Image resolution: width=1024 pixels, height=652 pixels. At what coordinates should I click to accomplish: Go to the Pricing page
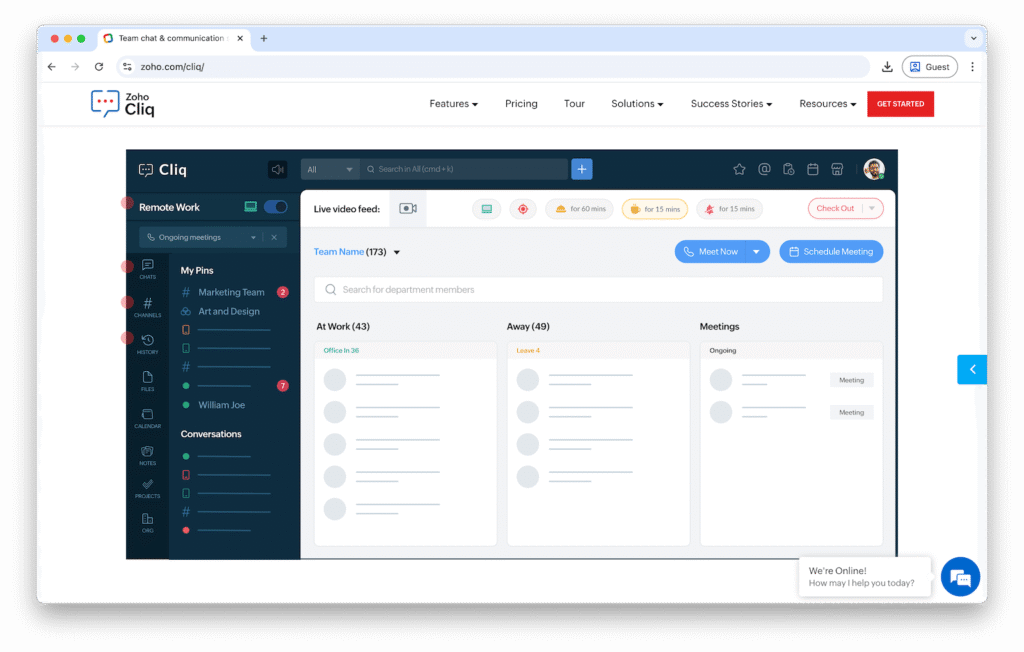click(x=521, y=104)
